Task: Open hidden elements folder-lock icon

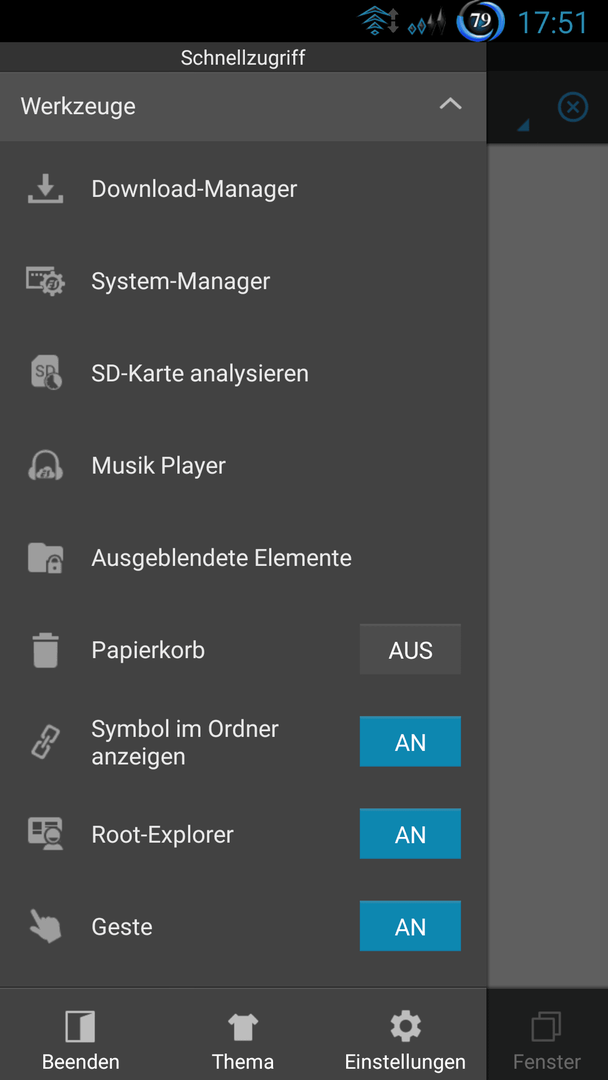Action: click(45, 557)
